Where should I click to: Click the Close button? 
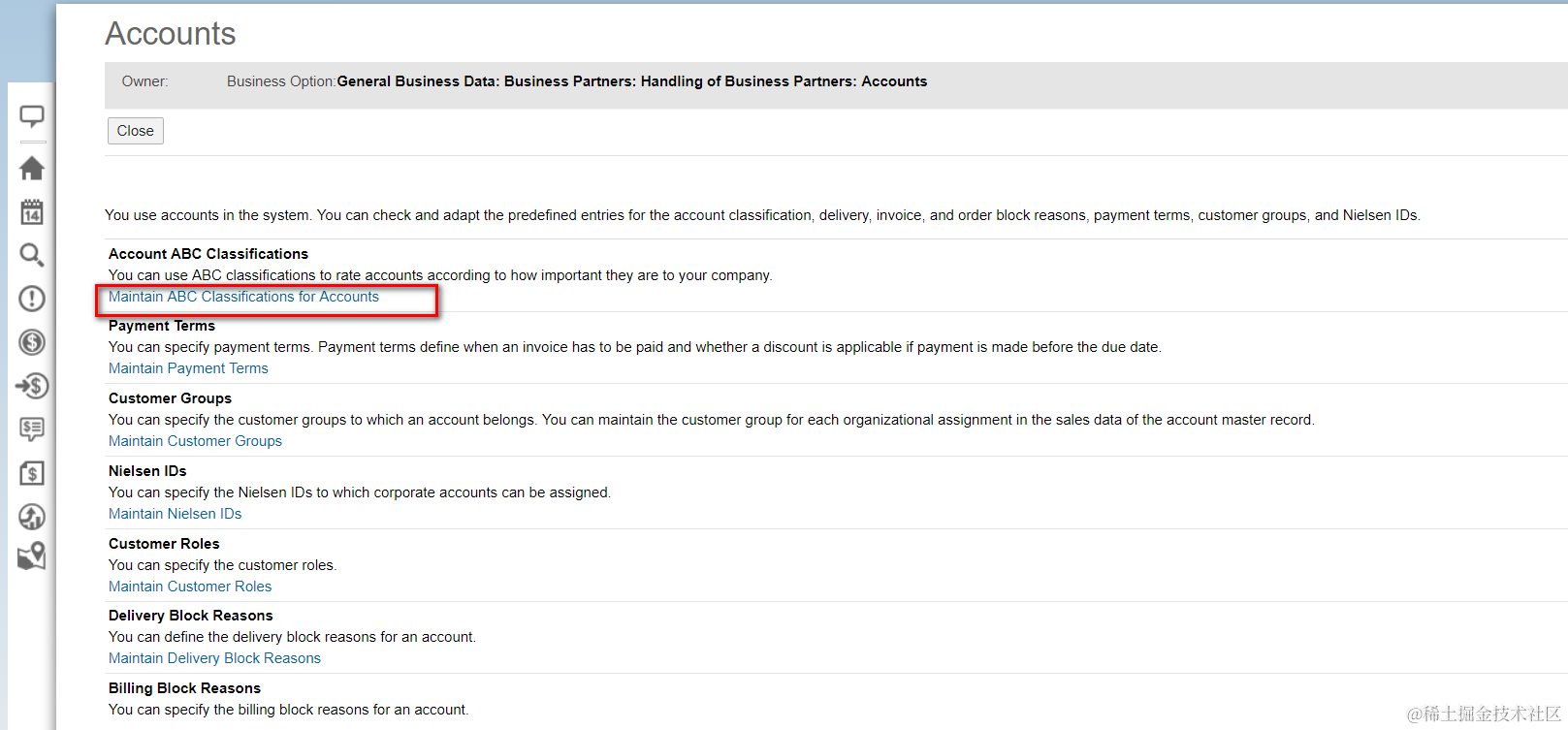click(136, 131)
